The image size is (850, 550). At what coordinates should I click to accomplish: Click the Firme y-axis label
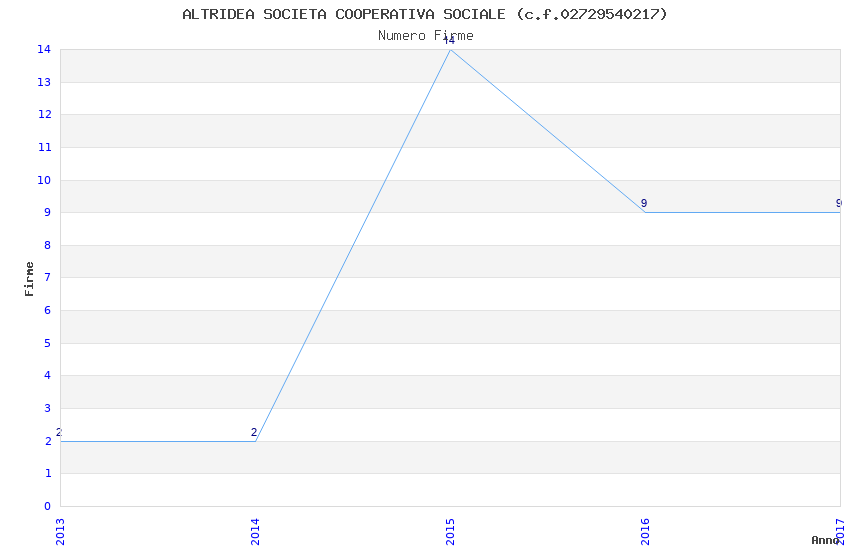[x=29, y=279]
